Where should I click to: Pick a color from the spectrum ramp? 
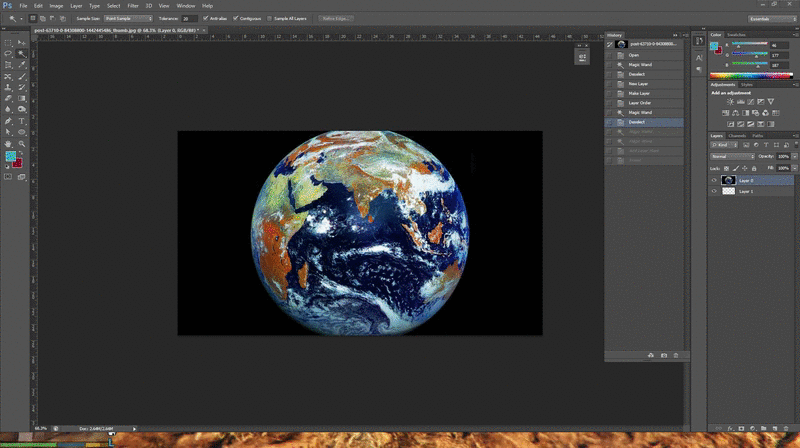click(752, 76)
